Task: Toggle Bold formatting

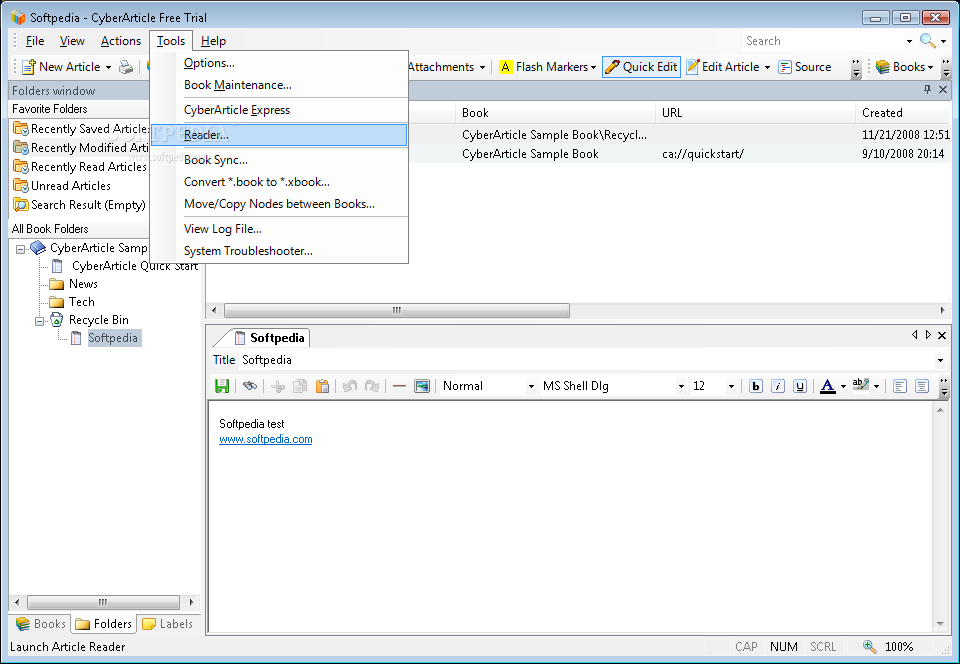Action: [756, 386]
